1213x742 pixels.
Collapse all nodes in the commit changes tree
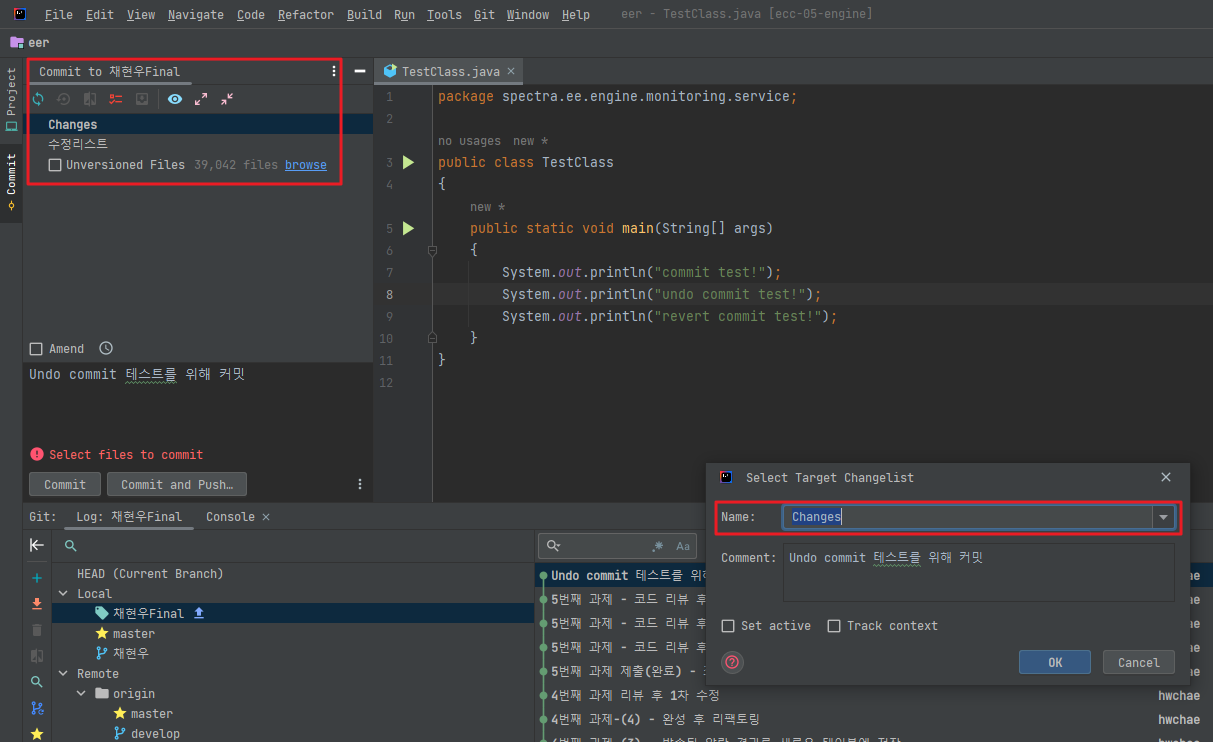(226, 99)
